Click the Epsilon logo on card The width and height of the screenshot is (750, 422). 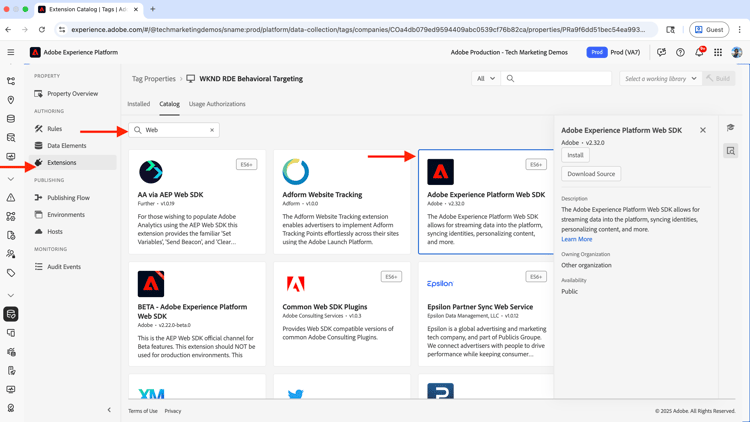pyautogui.click(x=440, y=284)
